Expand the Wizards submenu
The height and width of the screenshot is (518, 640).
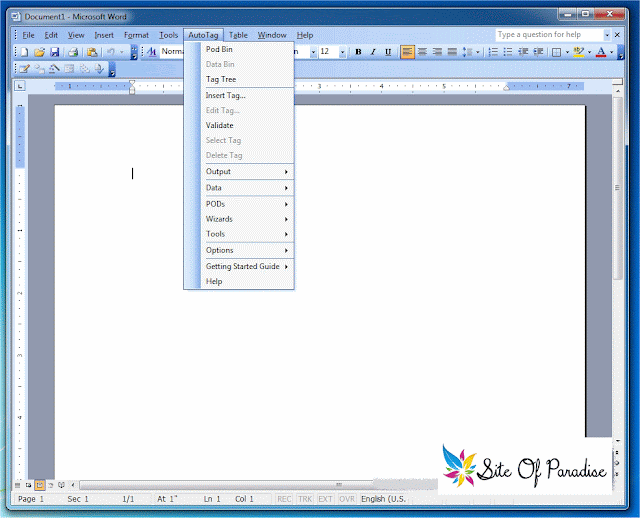[x=247, y=219]
